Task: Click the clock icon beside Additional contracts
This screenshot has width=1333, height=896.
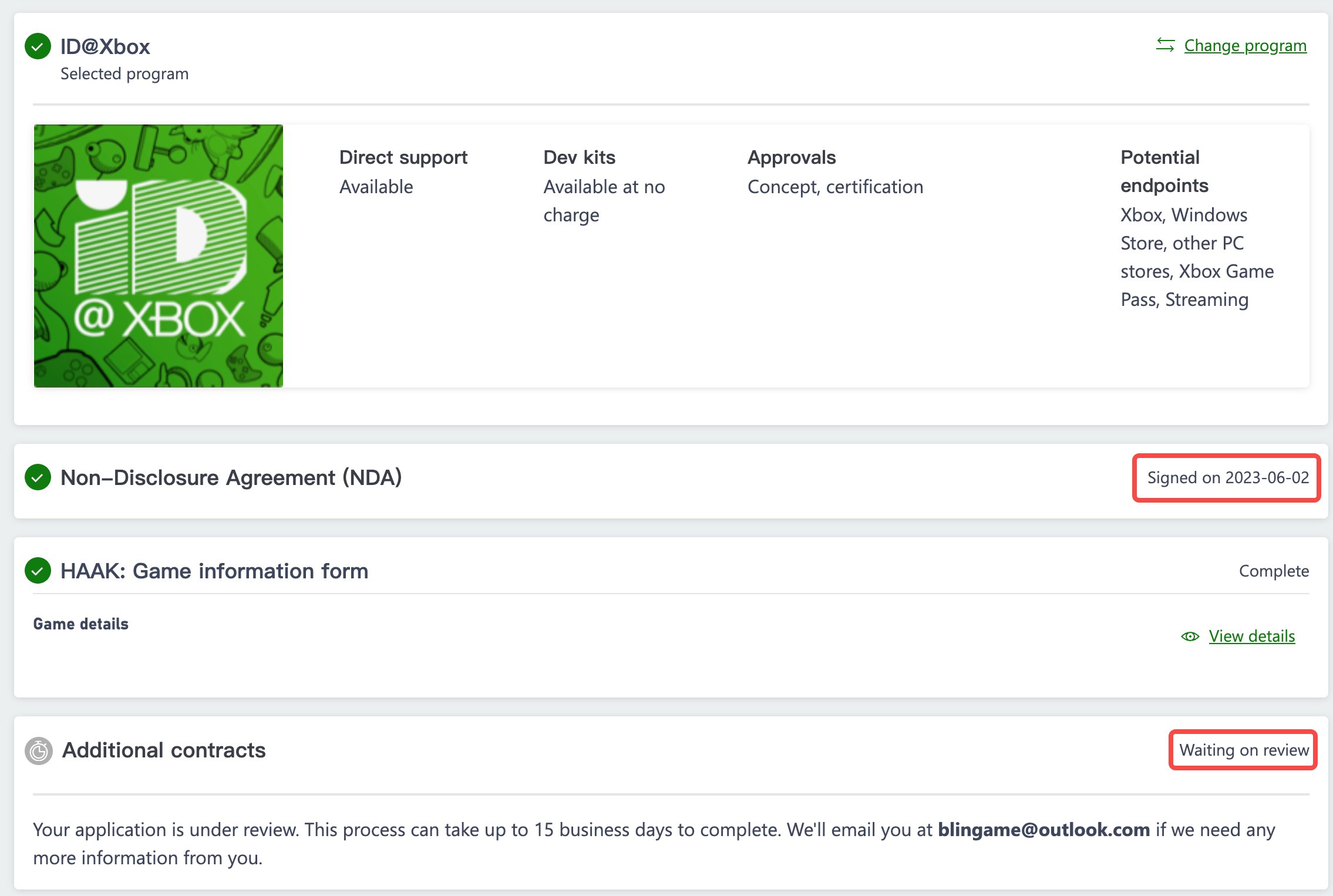Action: [39, 750]
